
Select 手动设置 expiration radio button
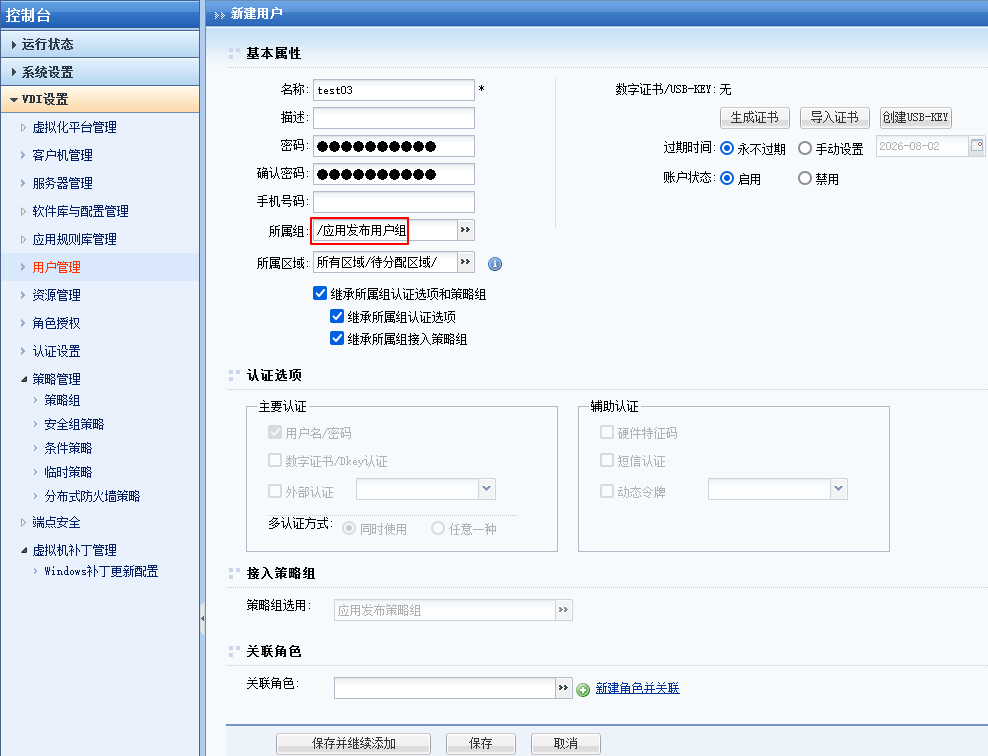[805, 149]
